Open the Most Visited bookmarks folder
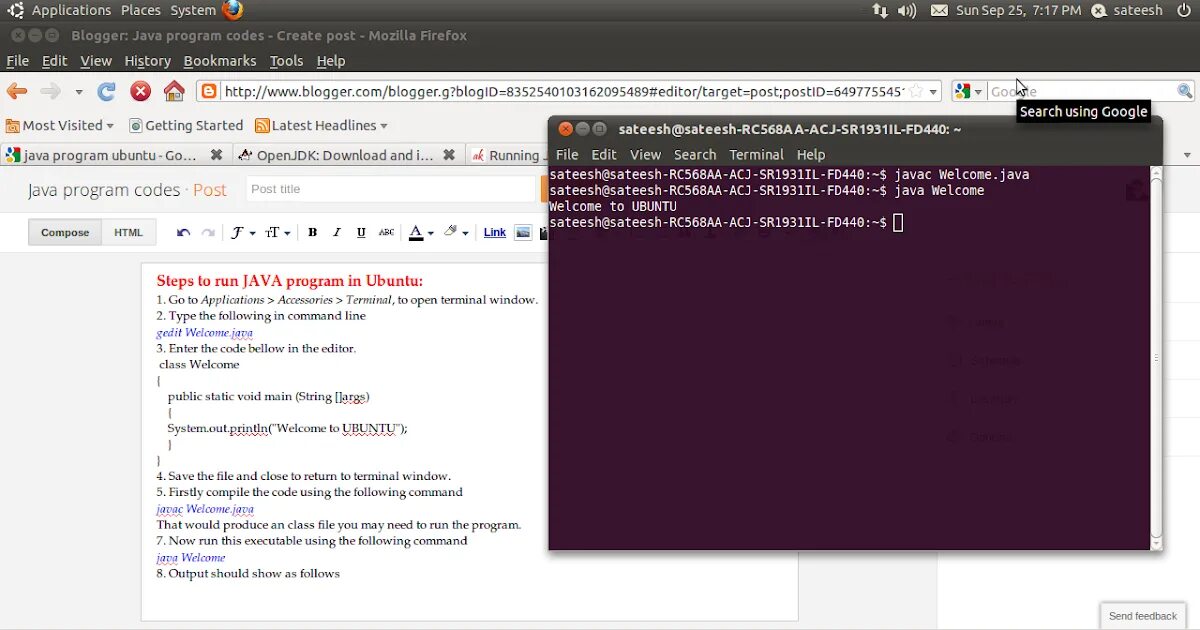 [x=60, y=125]
